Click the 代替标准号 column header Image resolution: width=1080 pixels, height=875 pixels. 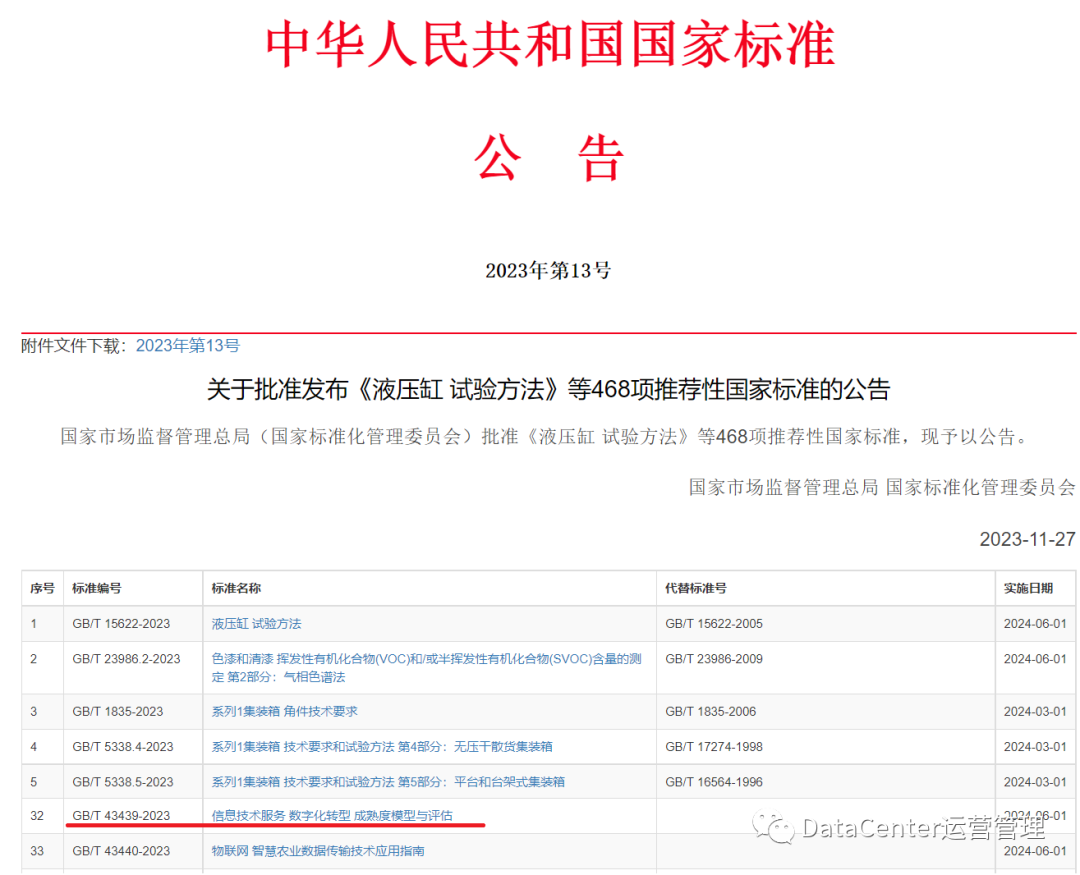point(695,588)
